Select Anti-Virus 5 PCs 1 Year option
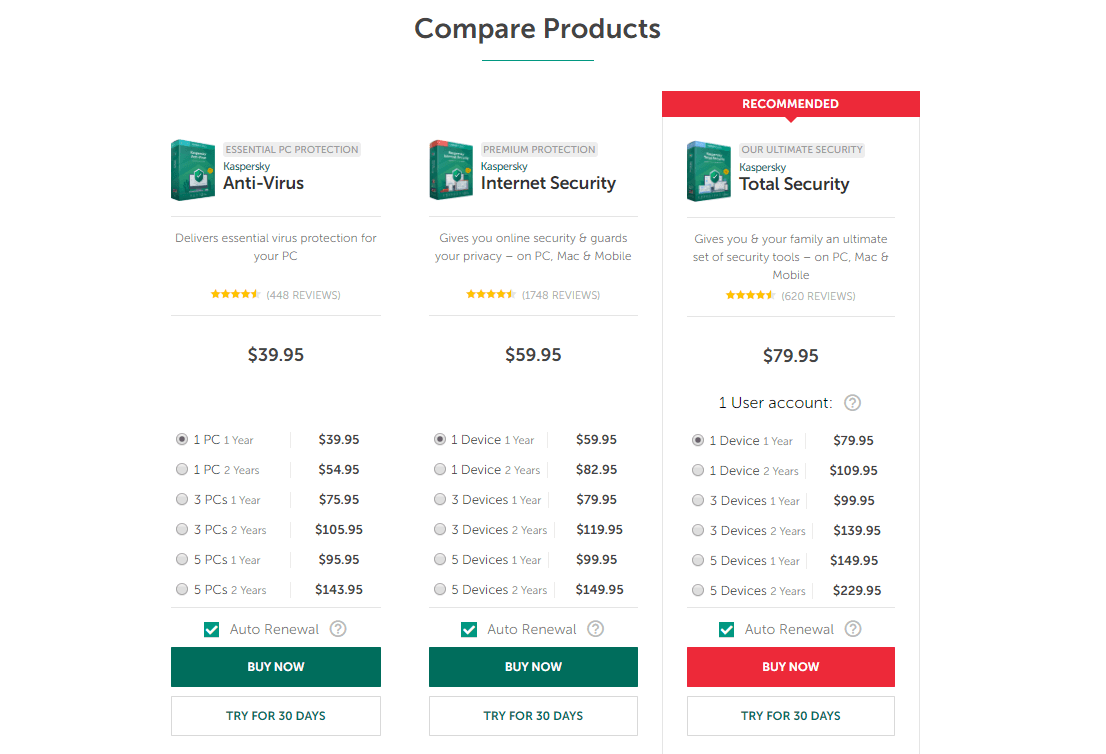The image size is (1106, 754). [182, 559]
